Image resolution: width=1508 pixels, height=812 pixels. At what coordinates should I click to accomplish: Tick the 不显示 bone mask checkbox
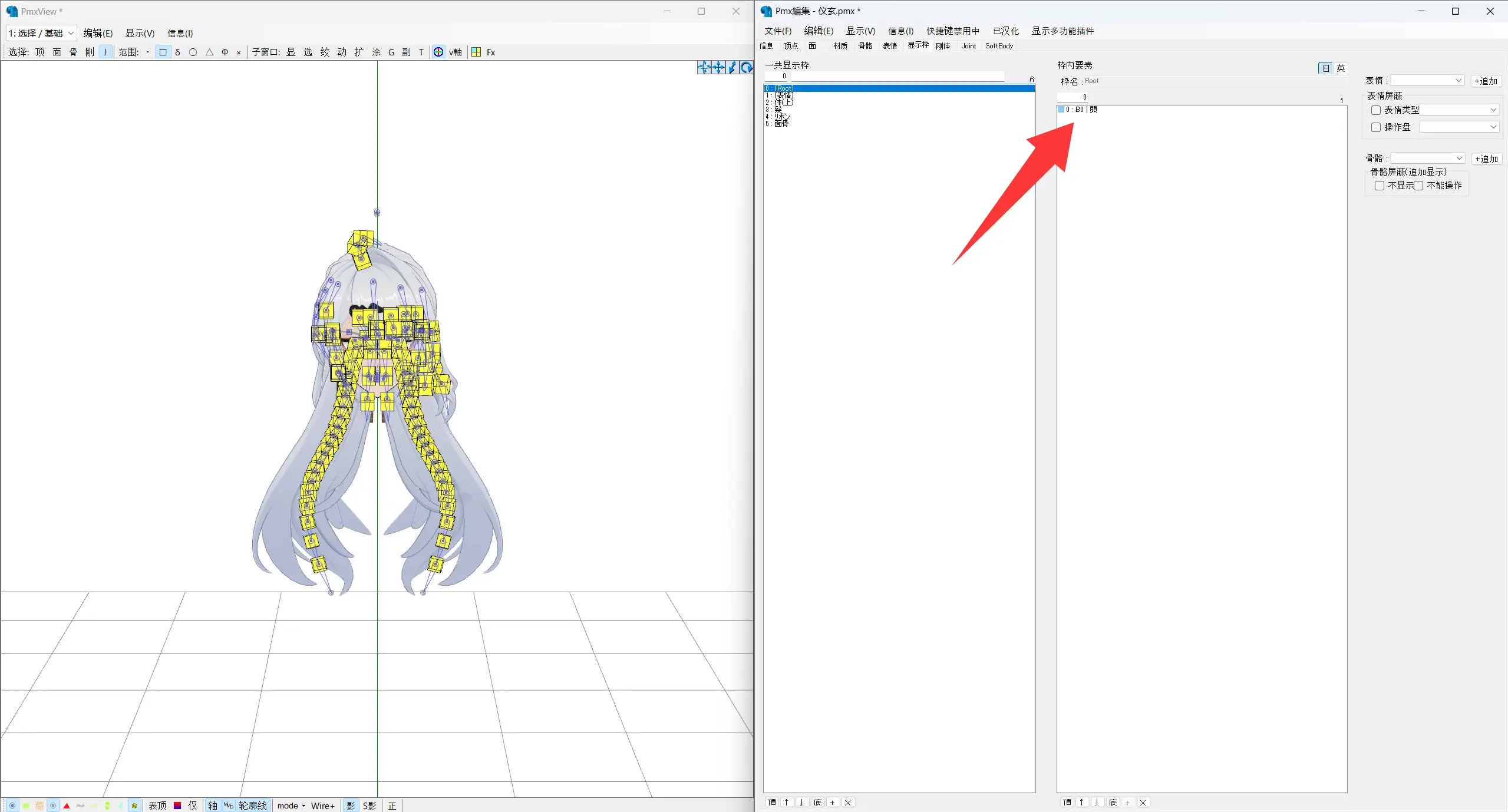point(1380,186)
